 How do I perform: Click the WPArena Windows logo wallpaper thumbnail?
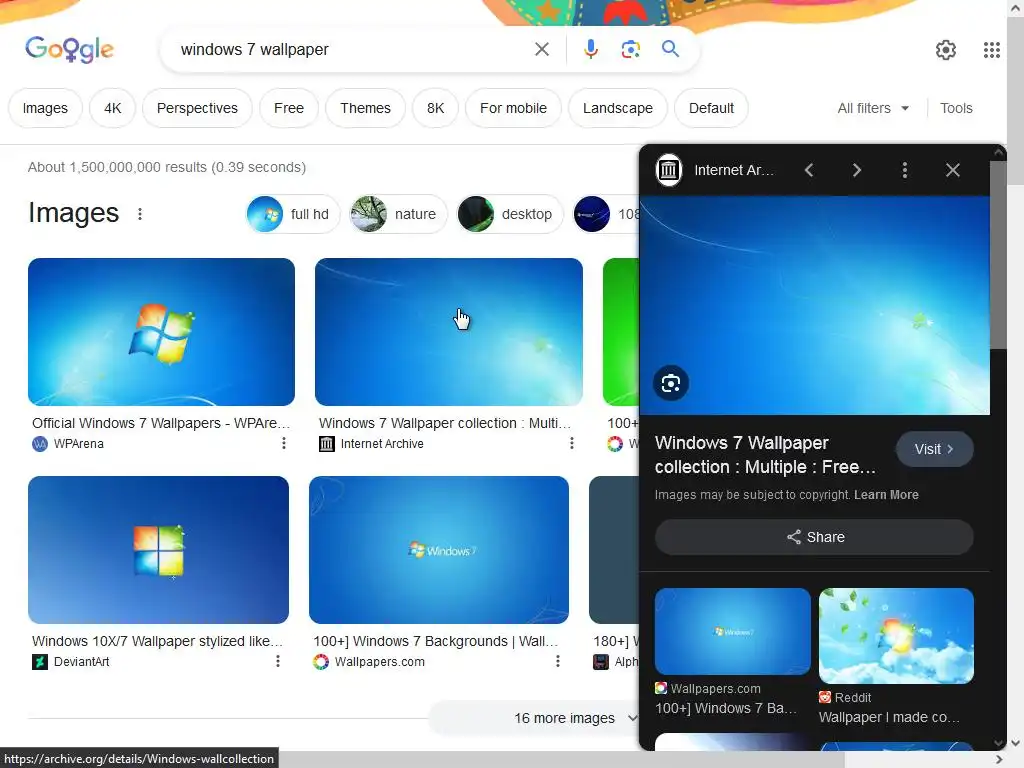161,332
